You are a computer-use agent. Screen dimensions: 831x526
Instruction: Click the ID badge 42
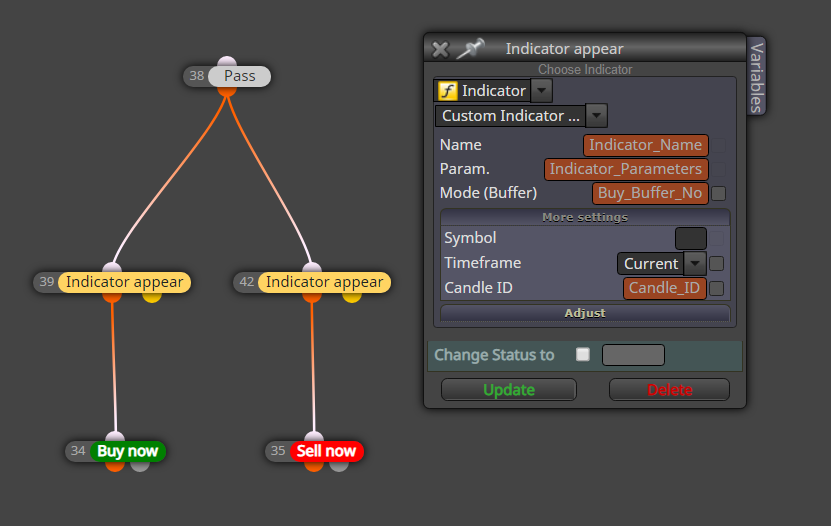(246, 282)
